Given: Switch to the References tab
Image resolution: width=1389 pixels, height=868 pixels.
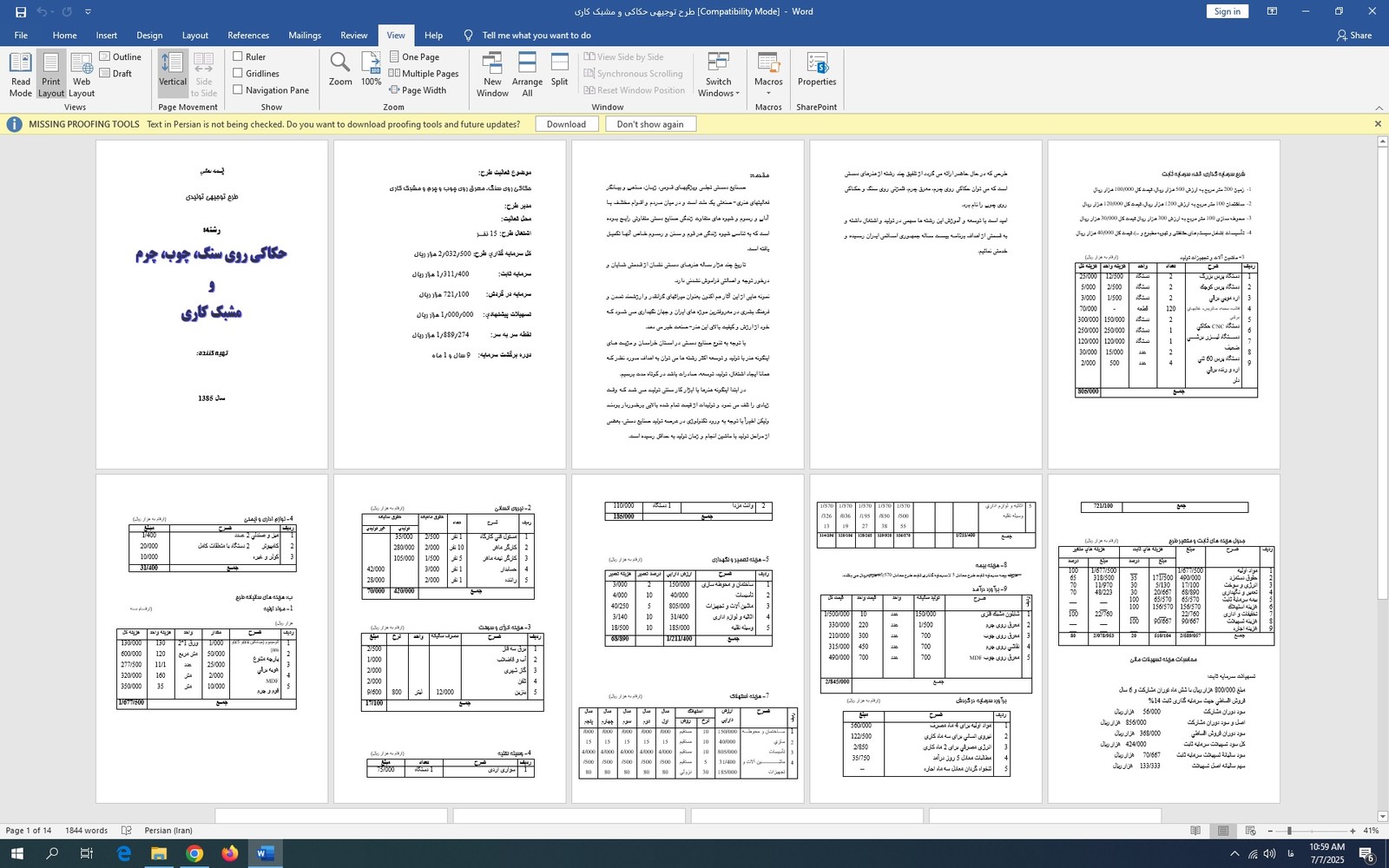Looking at the screenshot, I should pyautogui.click(x=248, y=36).
